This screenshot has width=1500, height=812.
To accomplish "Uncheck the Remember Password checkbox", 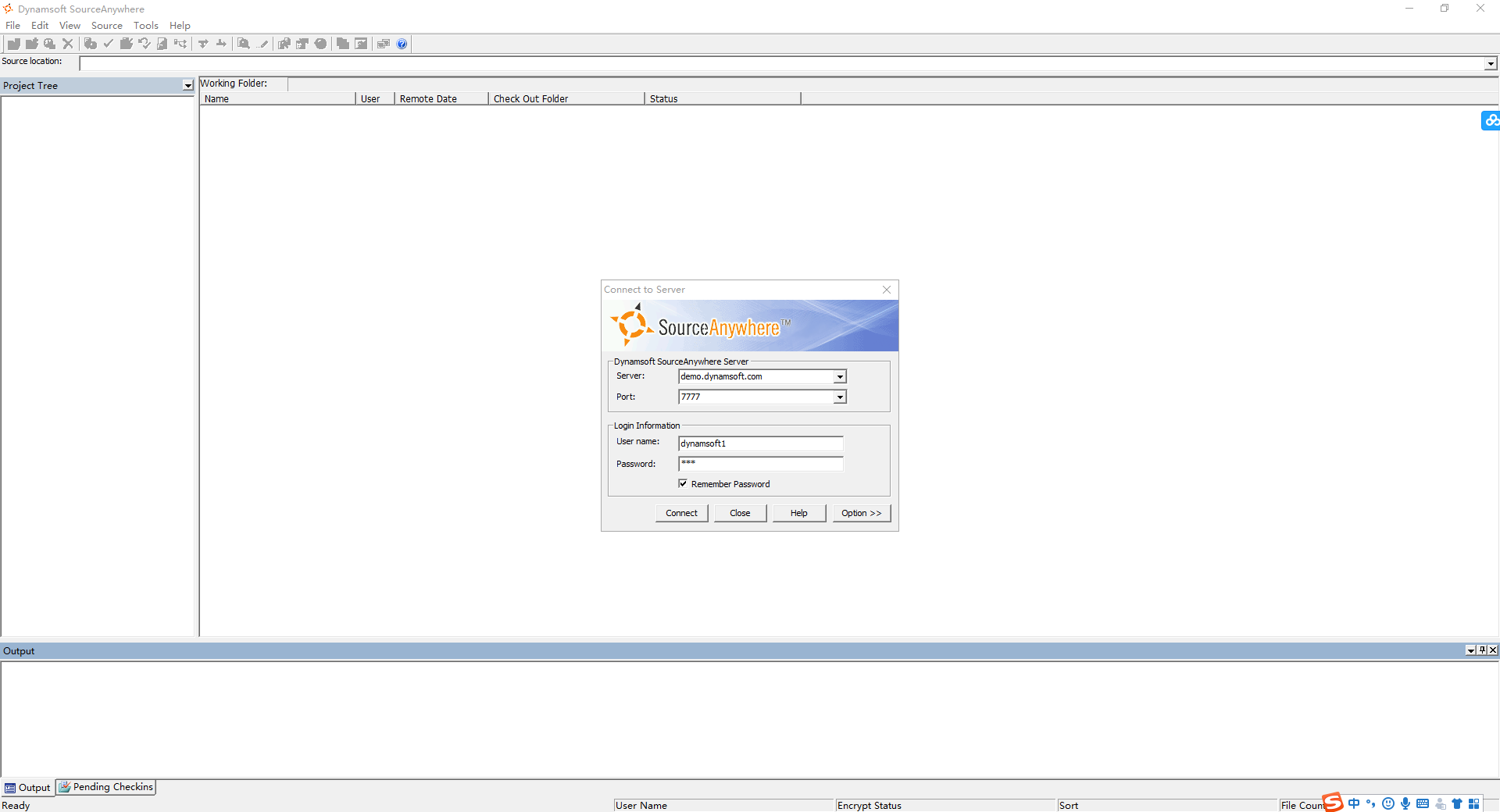I will click(x=684, y=484).
